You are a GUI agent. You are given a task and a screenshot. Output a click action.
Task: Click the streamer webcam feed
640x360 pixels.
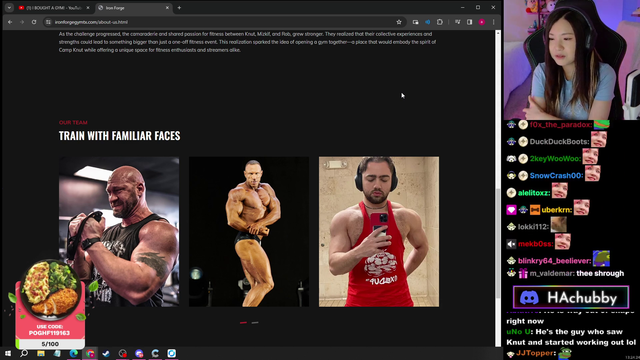tap(571, 60)
